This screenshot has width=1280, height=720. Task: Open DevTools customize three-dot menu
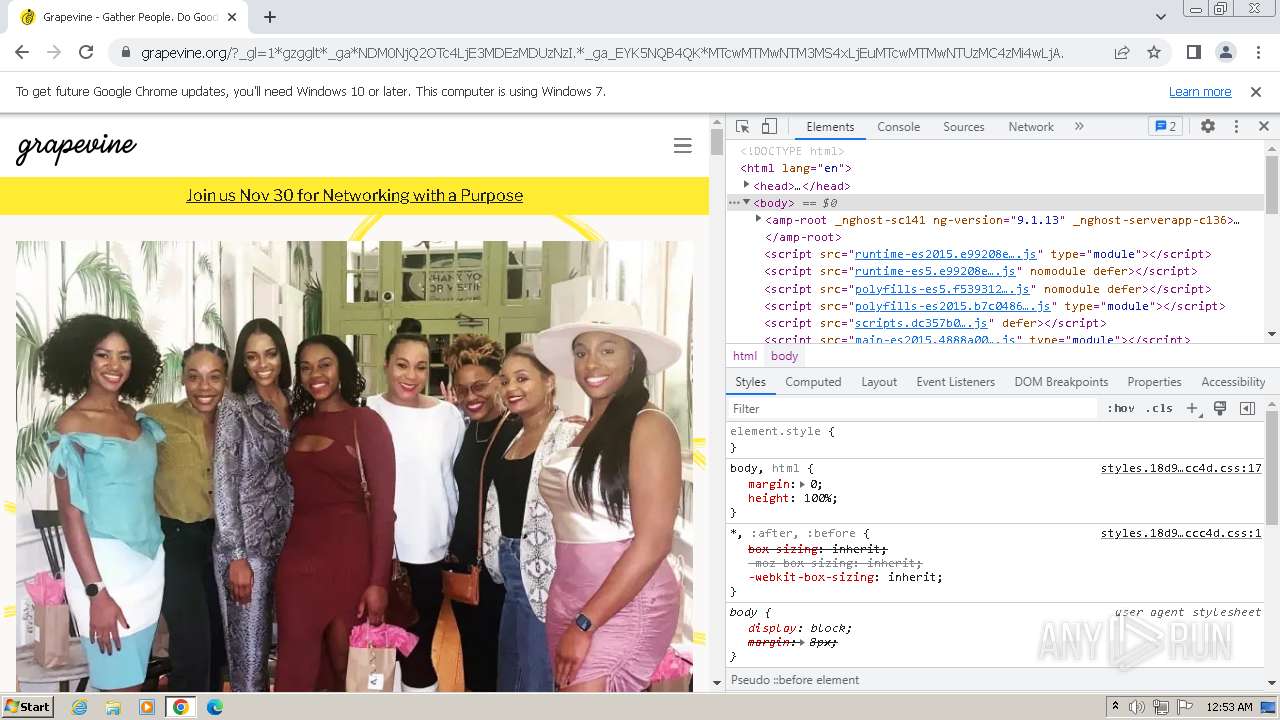click(x=1236, y=127)
